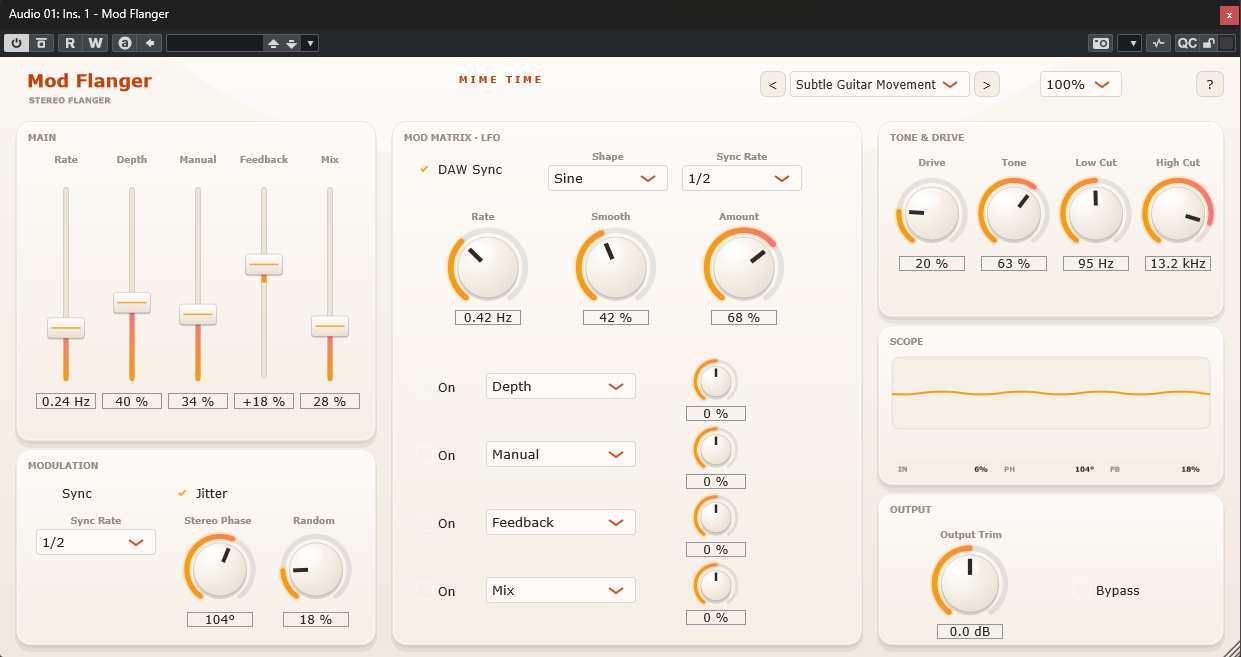The height and width of the screenshot is (657, 1241).
Task: Click the Feedback row mod amount knob
Action: coord(716,518)
